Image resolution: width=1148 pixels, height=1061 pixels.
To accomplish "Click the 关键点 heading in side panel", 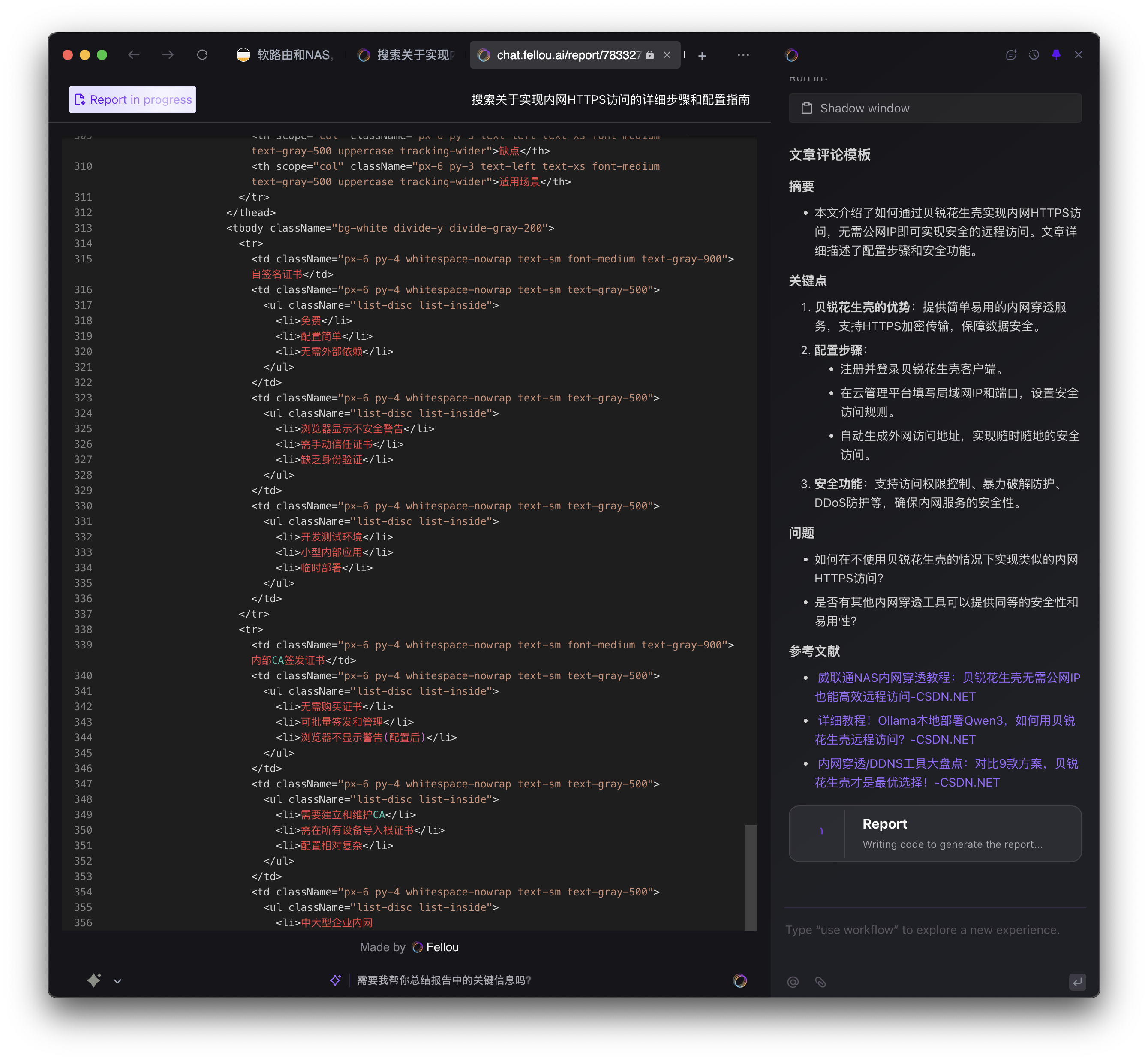I will (x=808, y=280).
